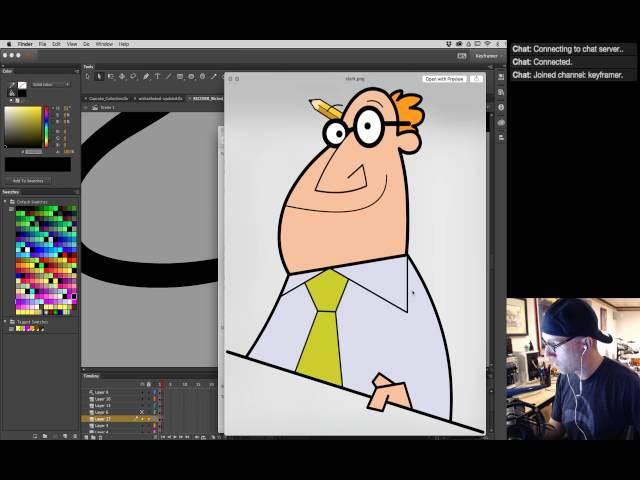Select the Pen tool
Screen dimensions: 640x480
click(x=146, y=76)
